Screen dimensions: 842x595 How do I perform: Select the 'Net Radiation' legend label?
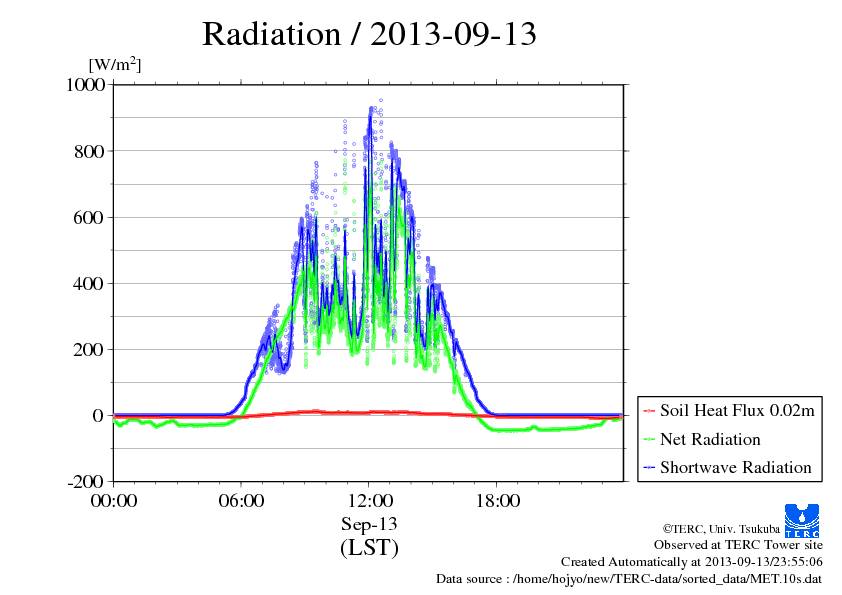pyautogui.click(x=710, y=439)
